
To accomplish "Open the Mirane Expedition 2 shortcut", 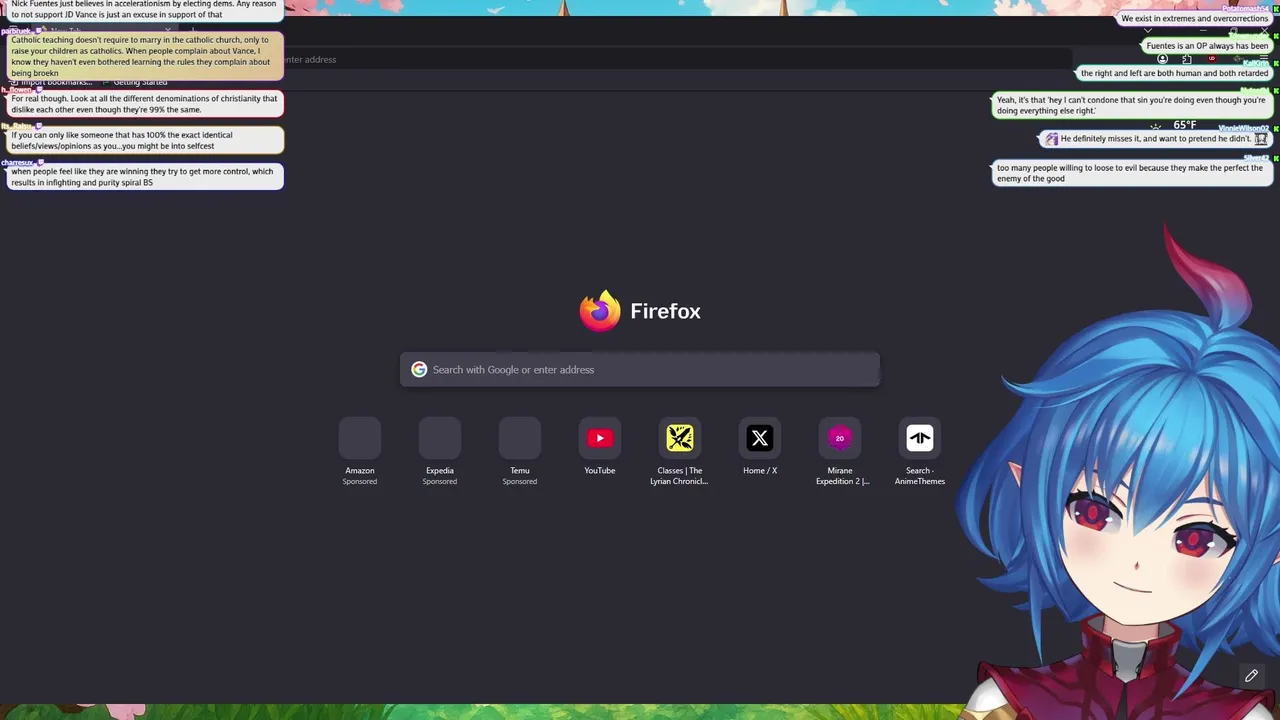I will [840, 438].
